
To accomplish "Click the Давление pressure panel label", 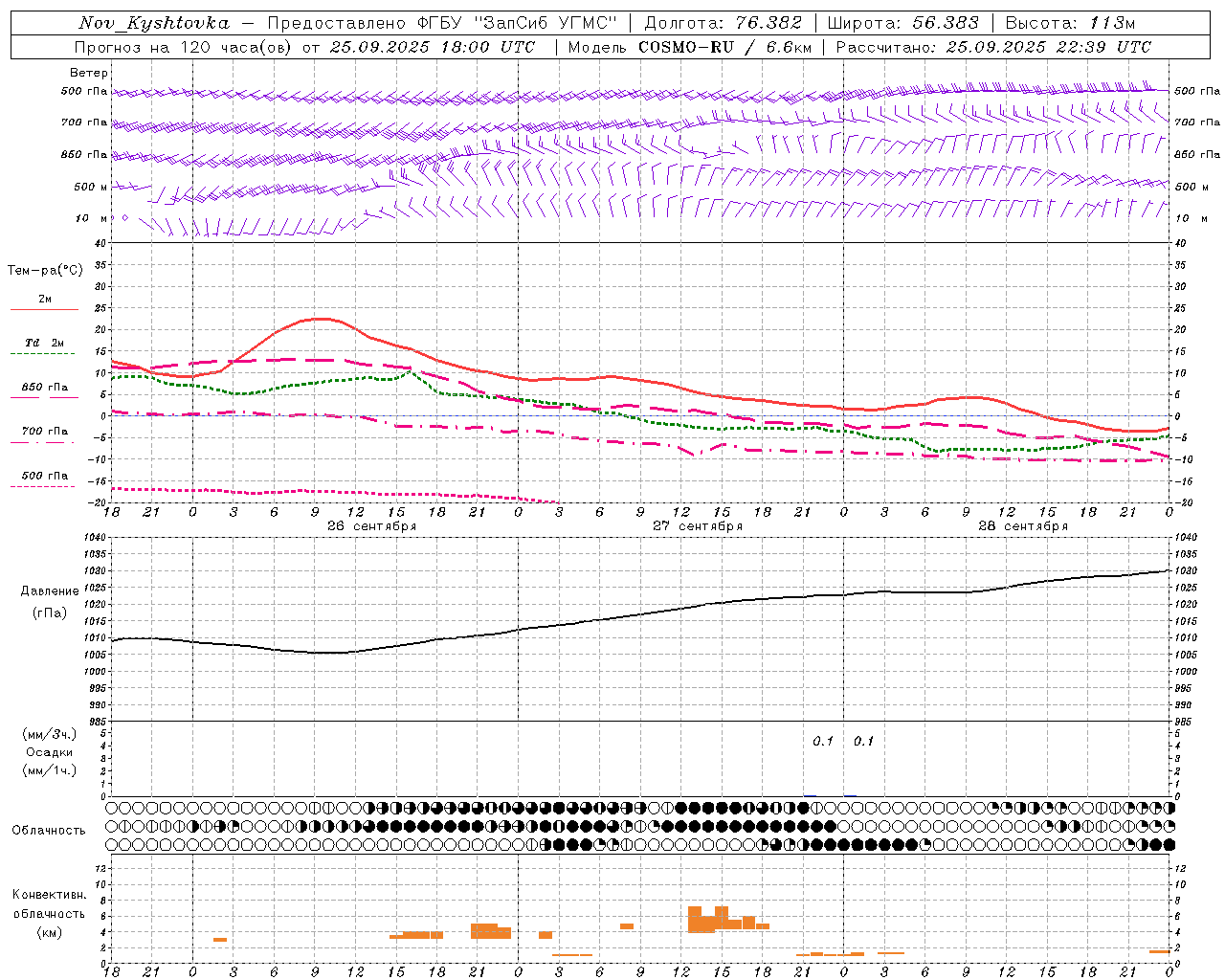I will pyautogui.click(x=50, y=591).
